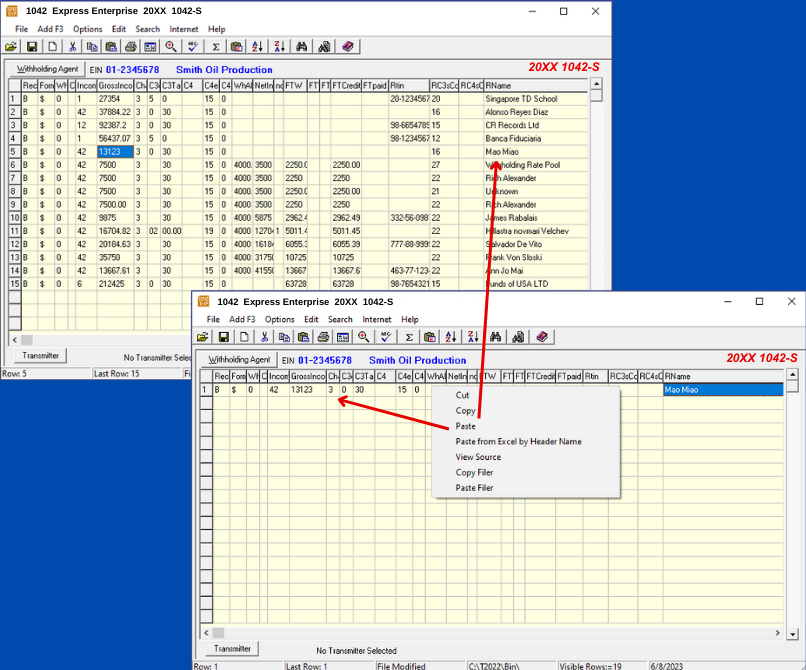Screen dimensions: 806x670
Task: Click New blank page icon in front window
Action: tap(244, 337)
